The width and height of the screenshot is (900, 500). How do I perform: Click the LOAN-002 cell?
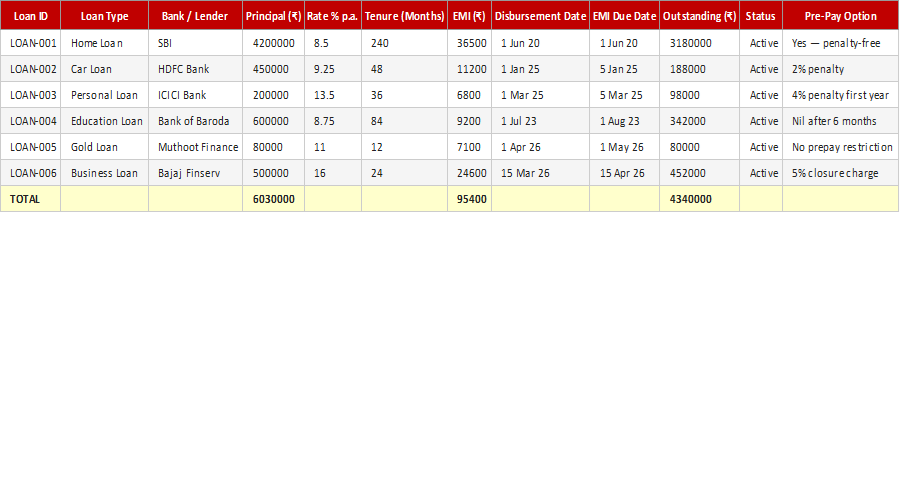[30, 69]
